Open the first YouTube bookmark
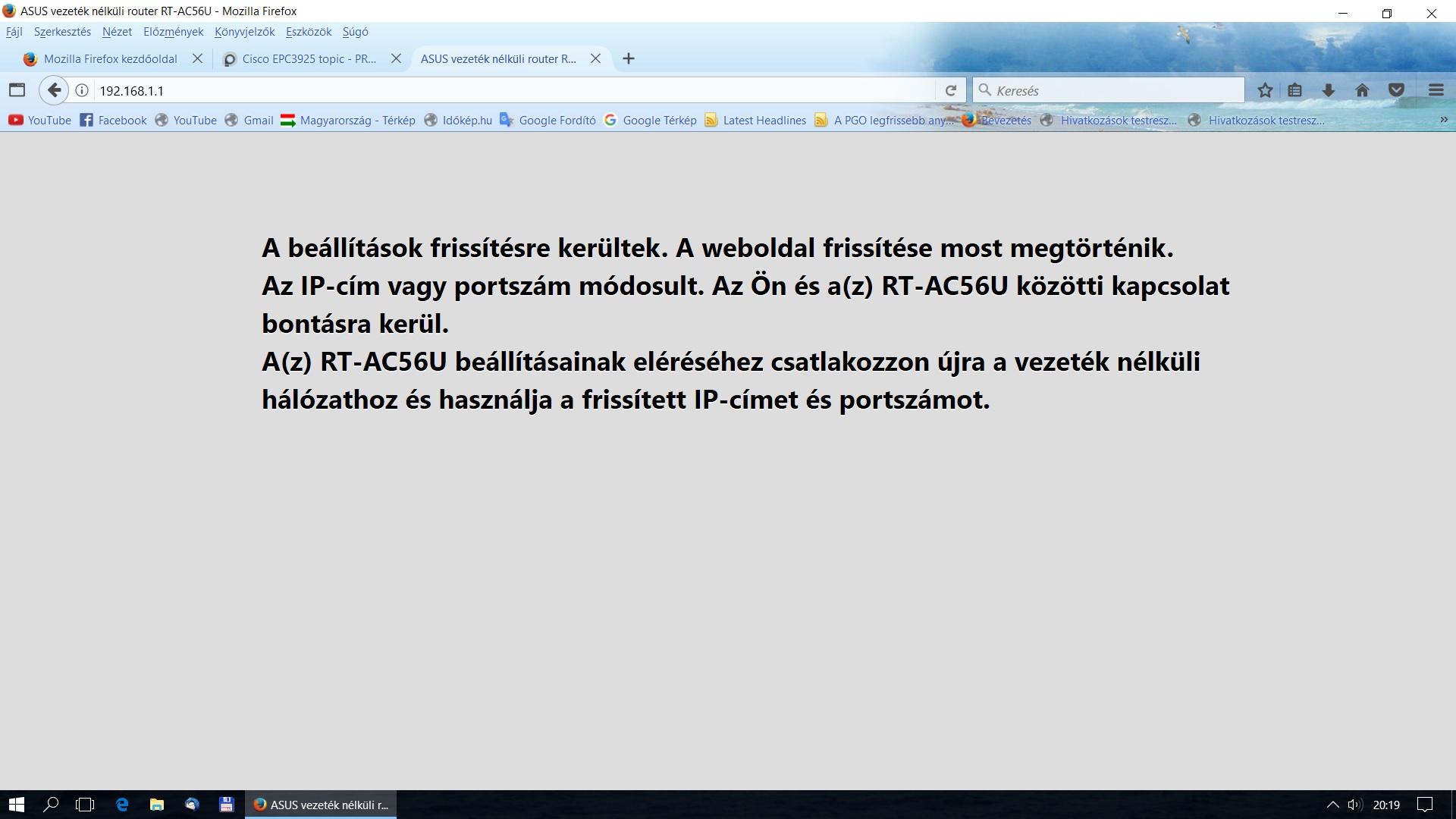Viewport: 1456px width, 819px height. (39, 120)
